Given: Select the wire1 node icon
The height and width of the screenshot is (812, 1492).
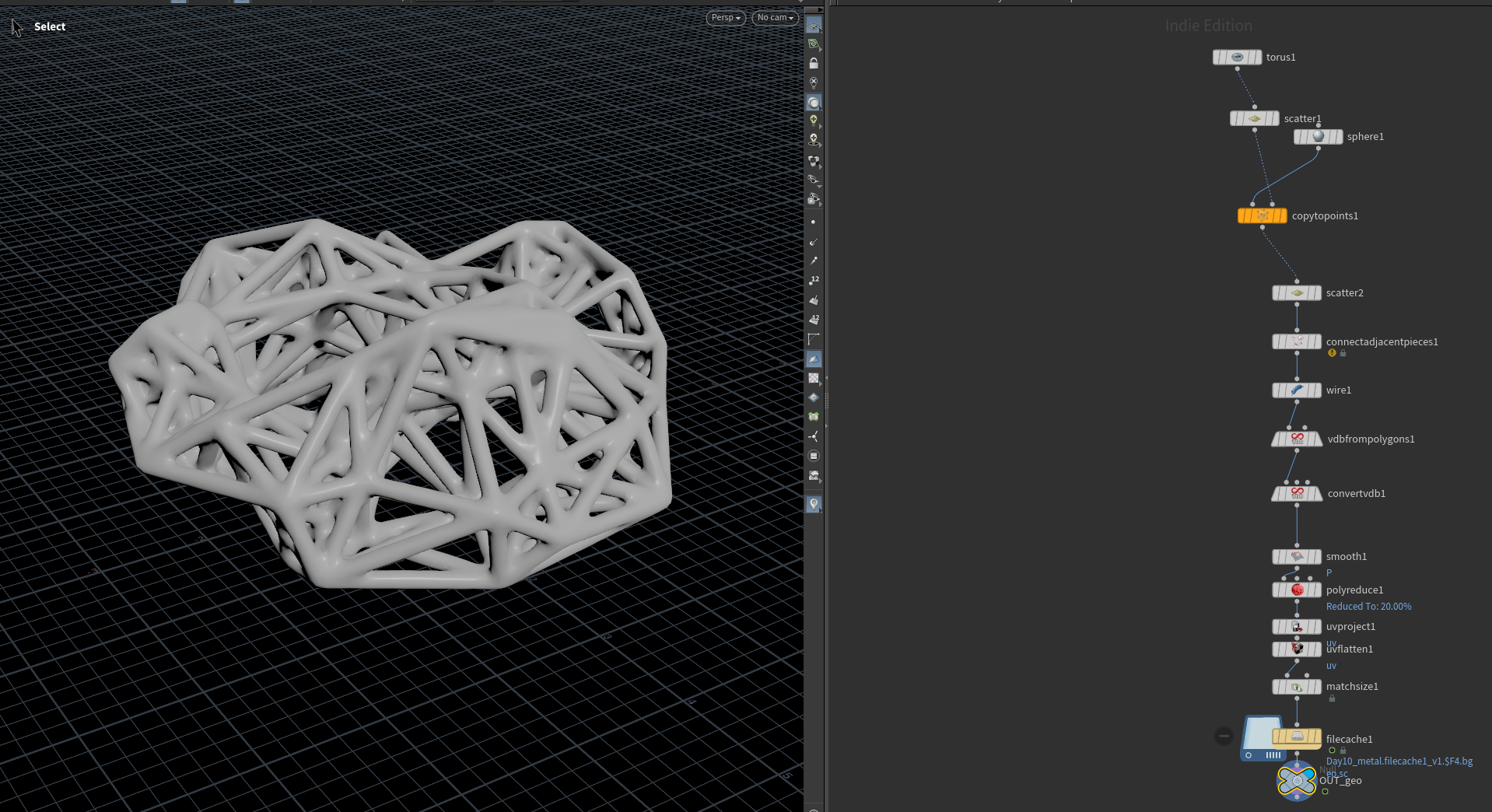Looking at the screenshot, I should tap(1297, 390).
